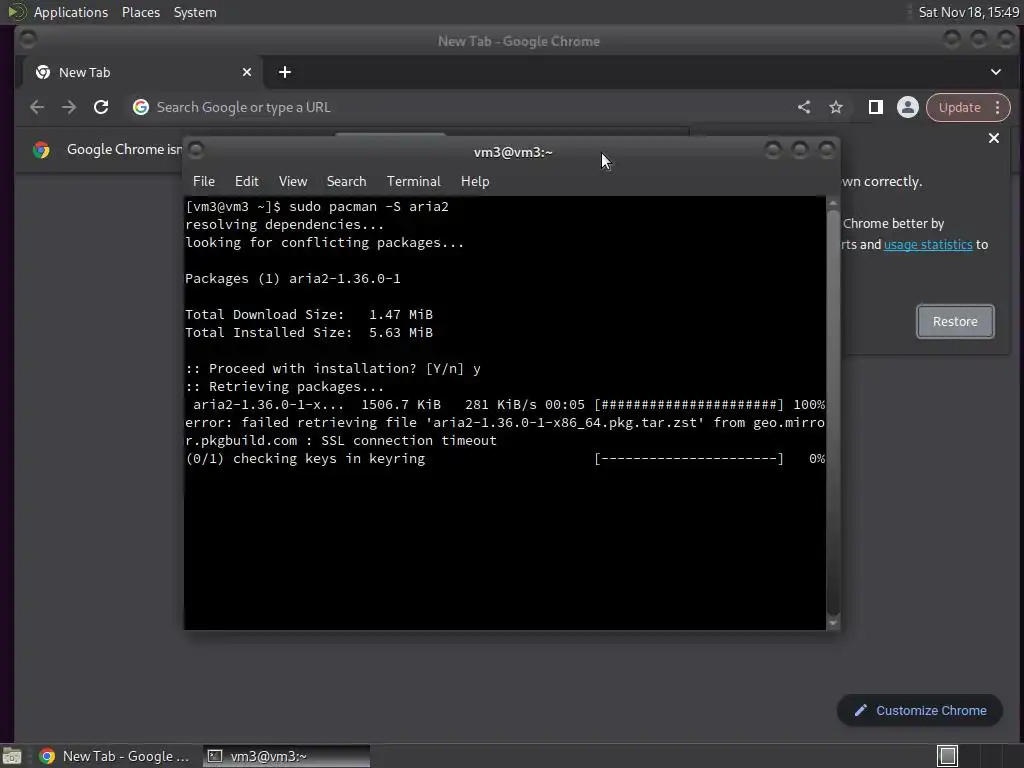This screenshot has height=768, width=1024.
Task: Open a new Chrome tab
Action: [285, 72]
